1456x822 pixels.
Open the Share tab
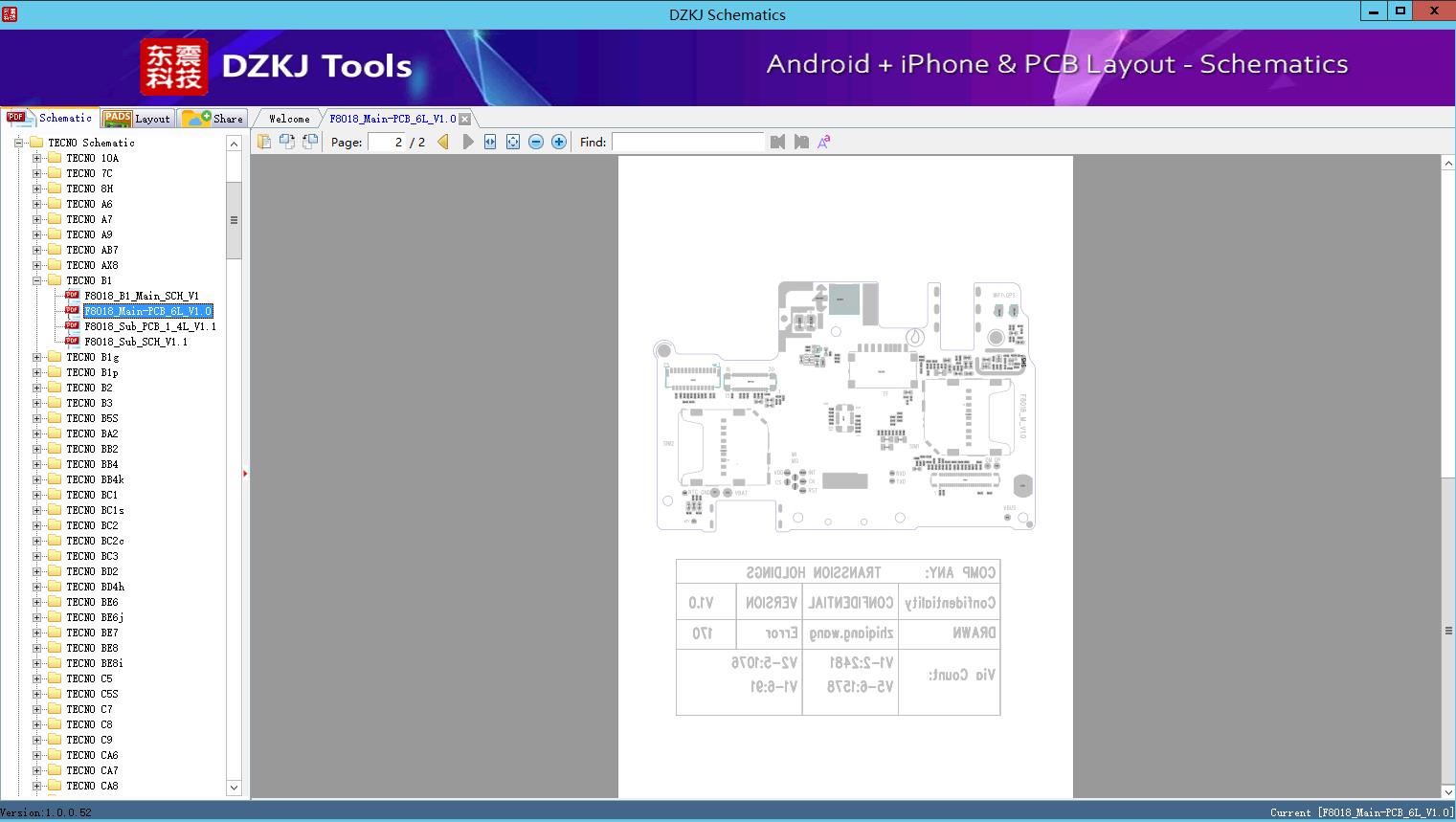click(x=213, y=119)
